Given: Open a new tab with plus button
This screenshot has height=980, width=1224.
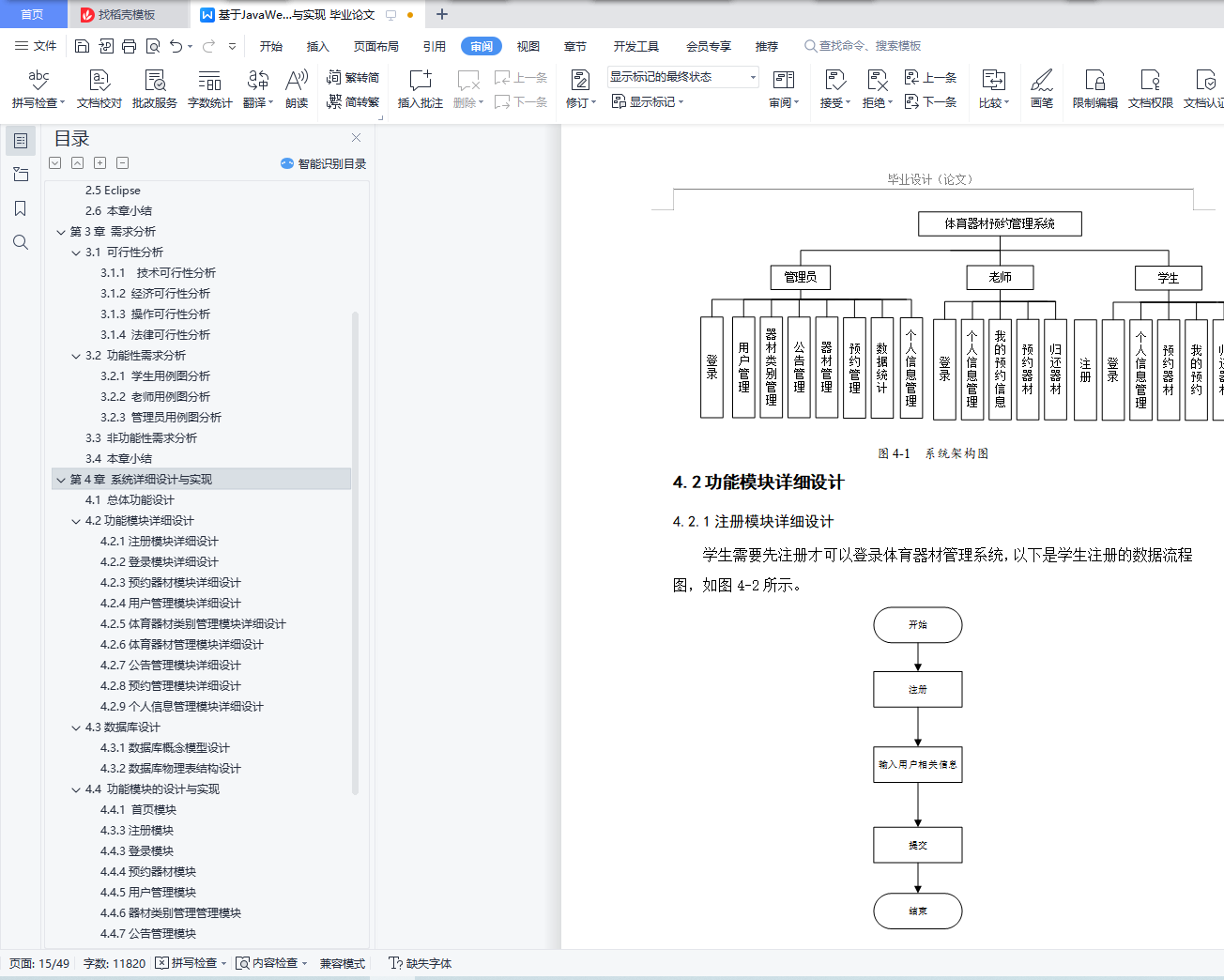Looking at the screenshot, I should (442, 14).
